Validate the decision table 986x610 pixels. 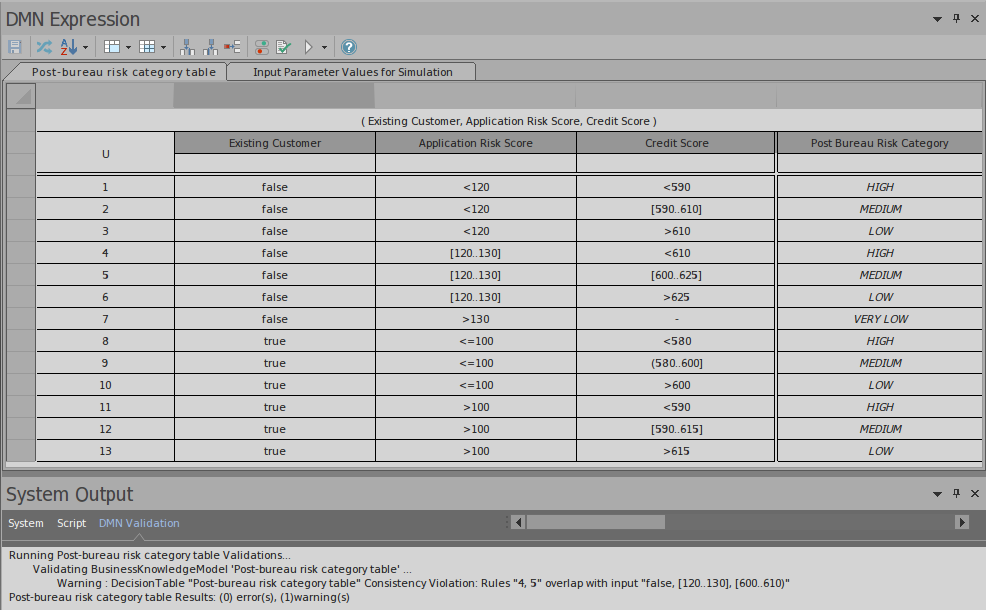(x=282, y=46)
